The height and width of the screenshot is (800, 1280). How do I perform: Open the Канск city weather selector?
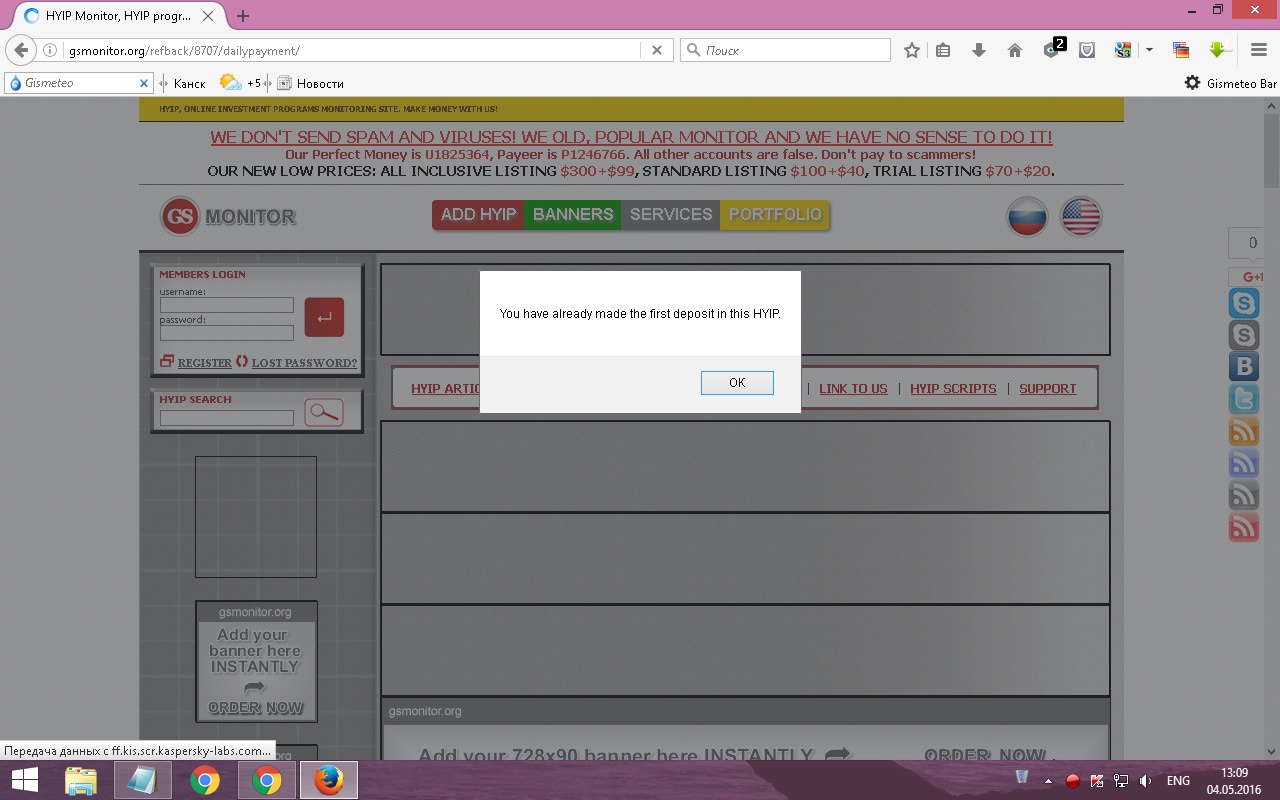pos(189,83)
